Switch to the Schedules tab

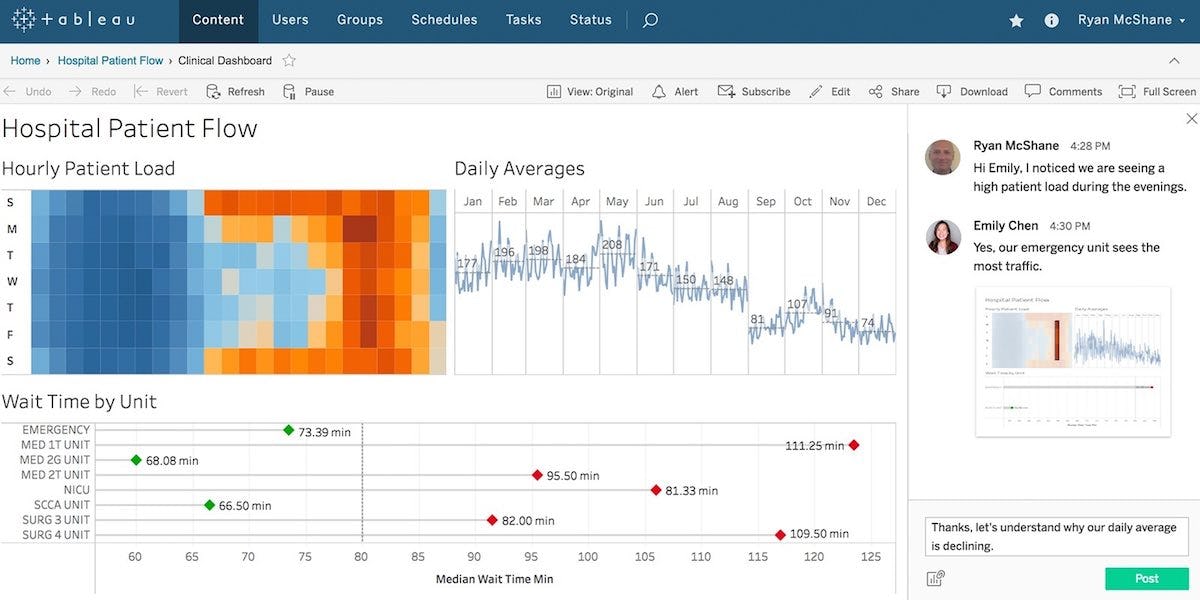tap(444, 19)
